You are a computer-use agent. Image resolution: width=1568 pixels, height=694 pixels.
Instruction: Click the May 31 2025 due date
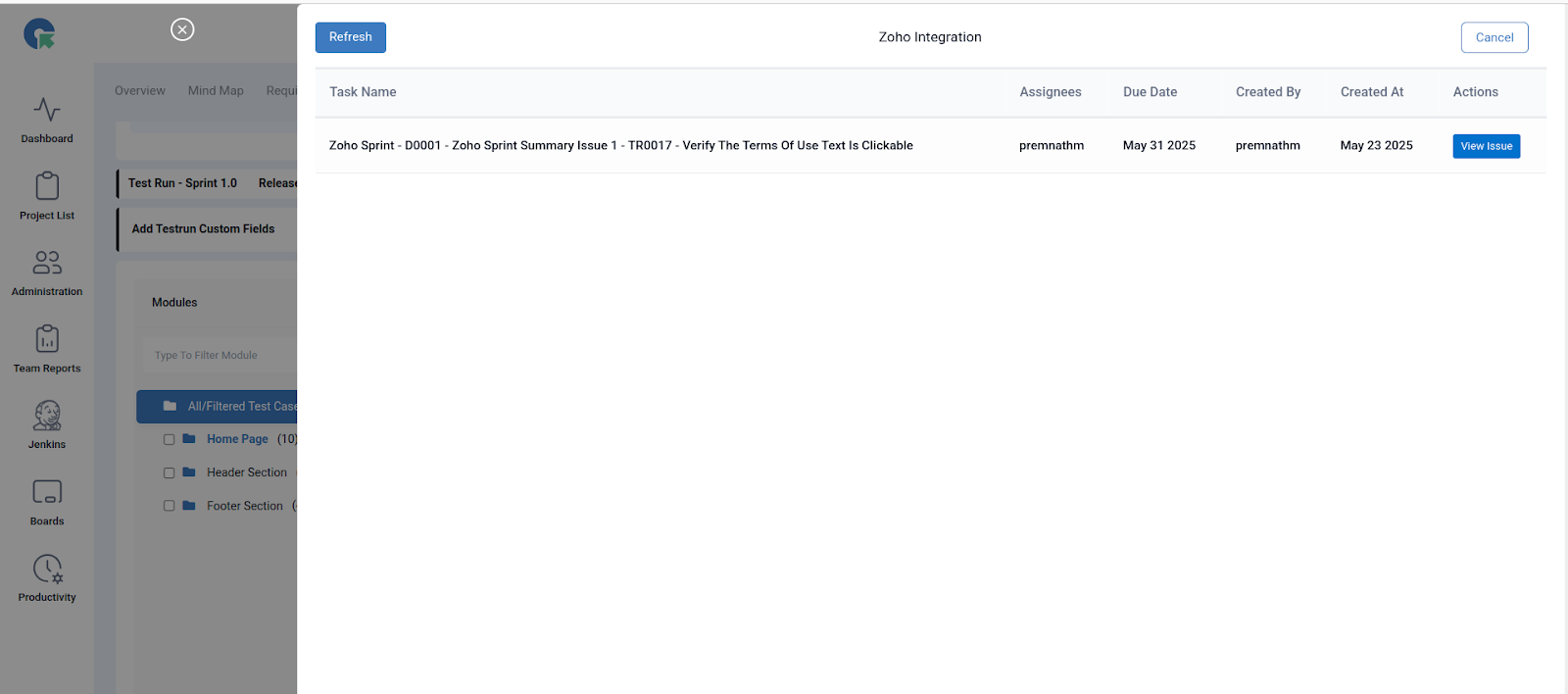point(1159,145)
